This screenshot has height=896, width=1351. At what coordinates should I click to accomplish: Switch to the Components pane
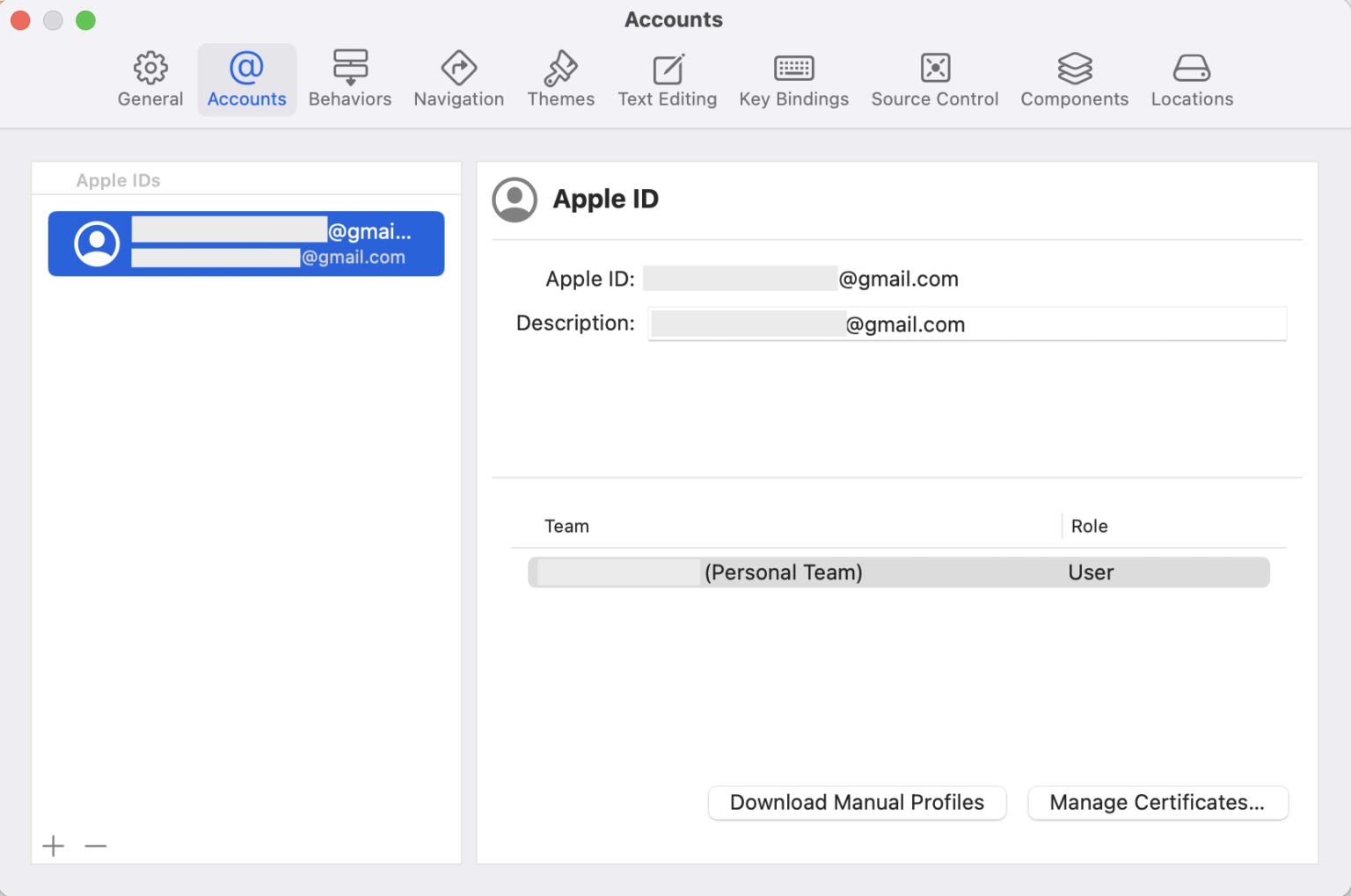click(x=1074, y=79)
